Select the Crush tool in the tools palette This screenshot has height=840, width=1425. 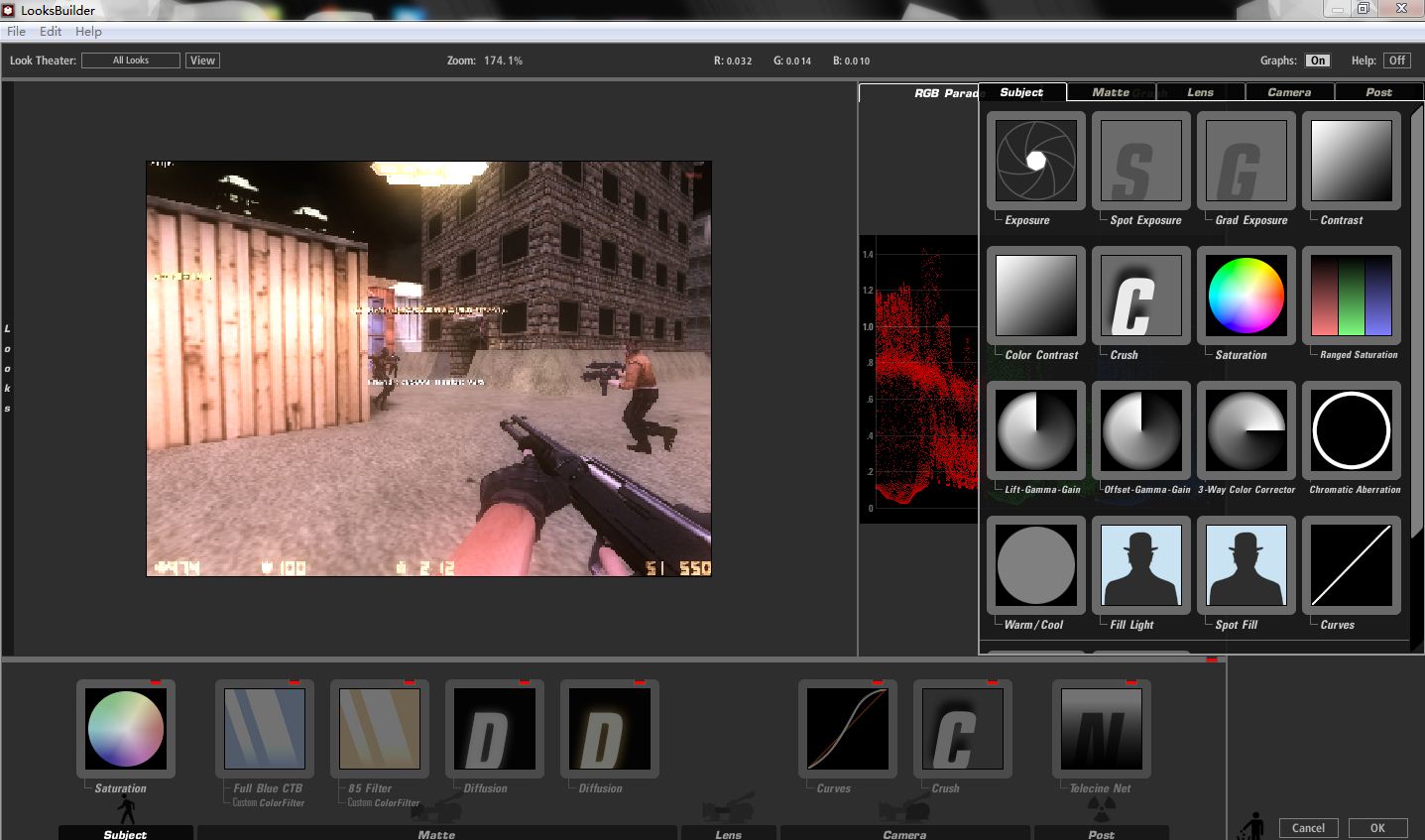click(x=1140, y=296)
